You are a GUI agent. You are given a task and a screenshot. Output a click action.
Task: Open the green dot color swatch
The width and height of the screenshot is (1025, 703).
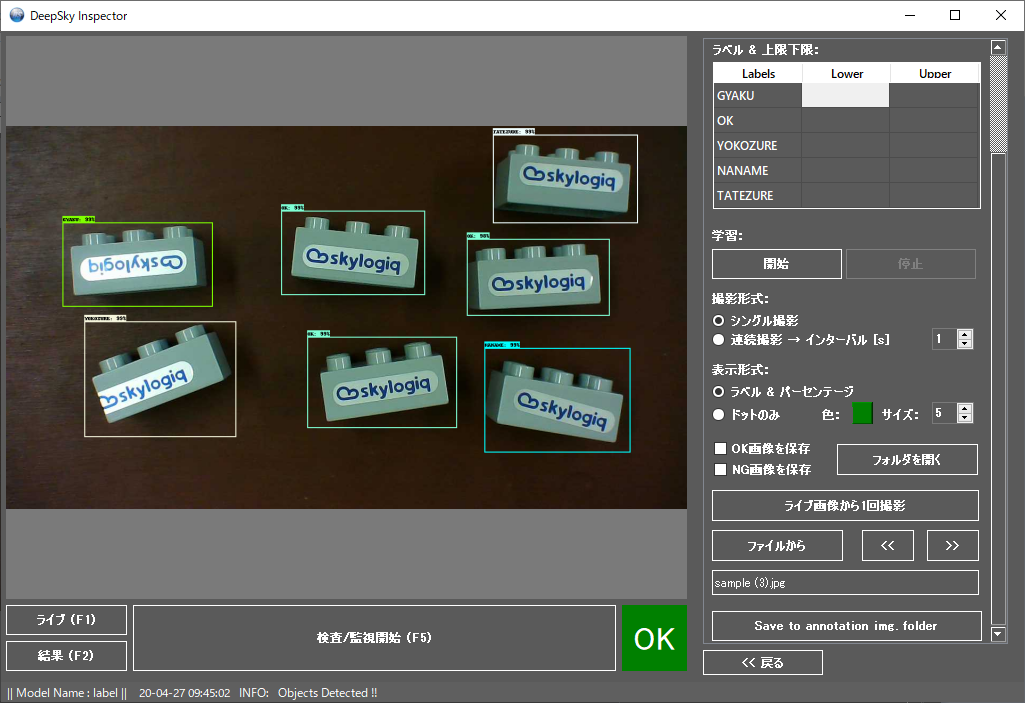pos(862,413)
